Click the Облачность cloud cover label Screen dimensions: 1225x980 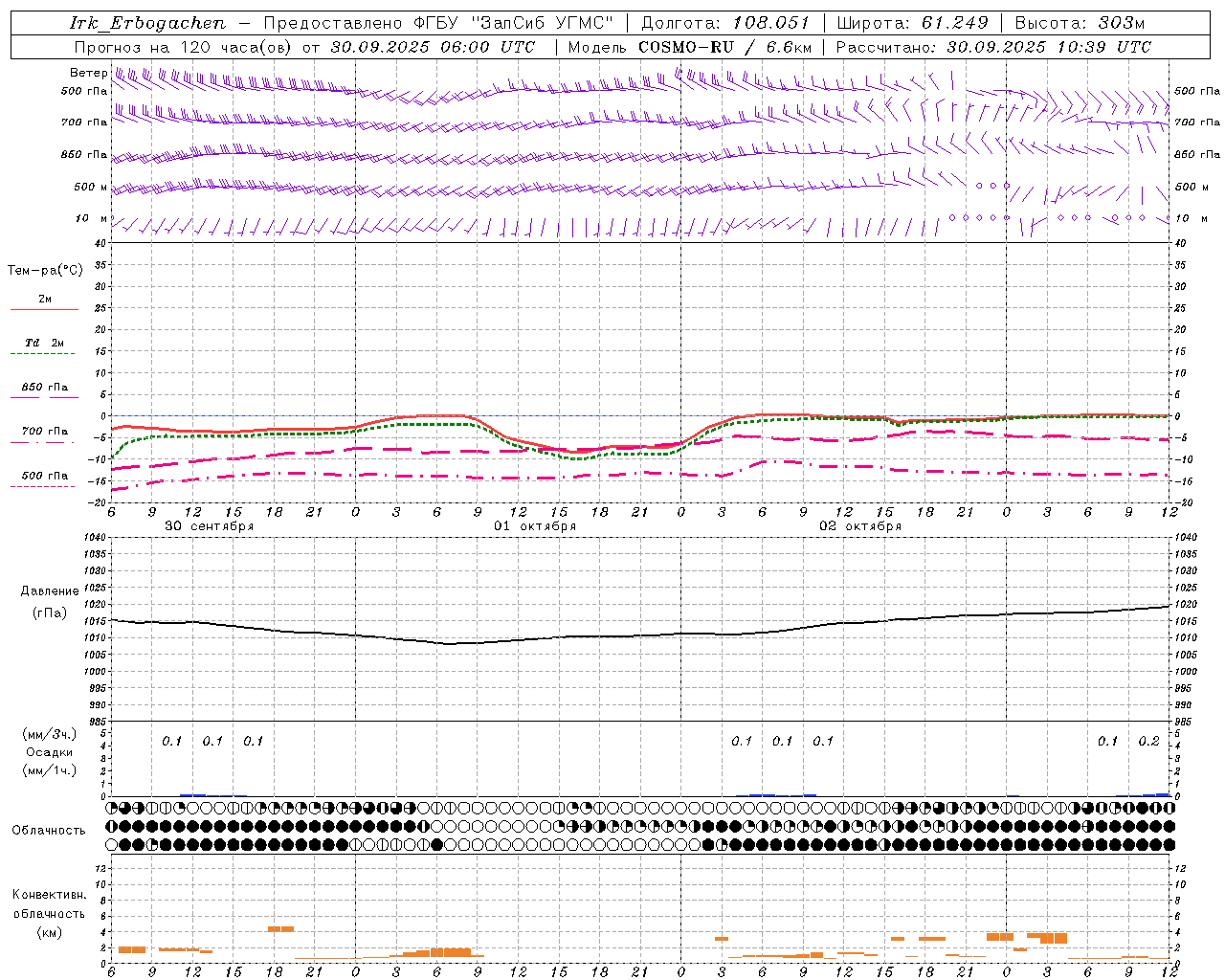click(x=49, y=831)
